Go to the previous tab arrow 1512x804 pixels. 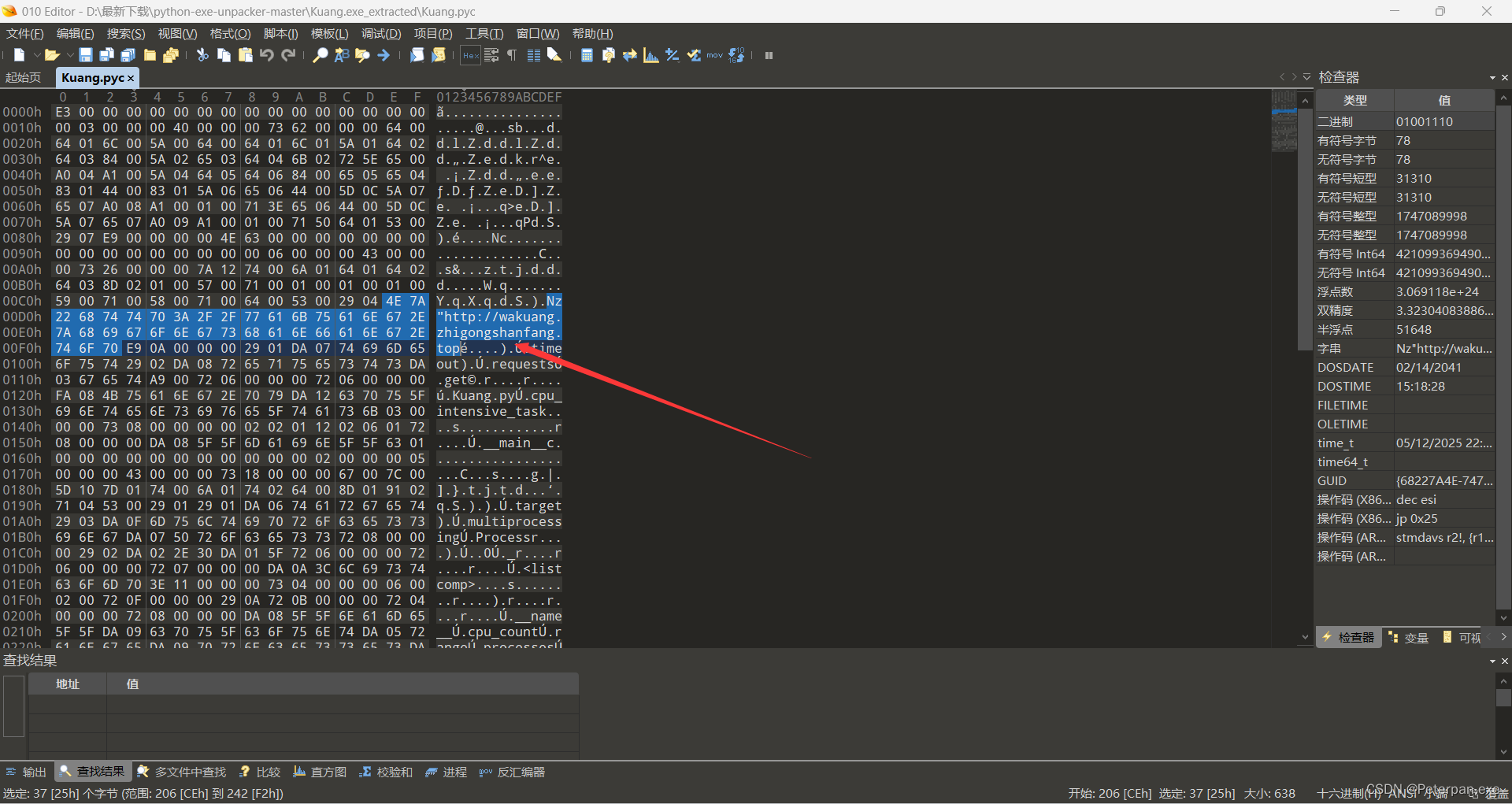coord(1282,77)
